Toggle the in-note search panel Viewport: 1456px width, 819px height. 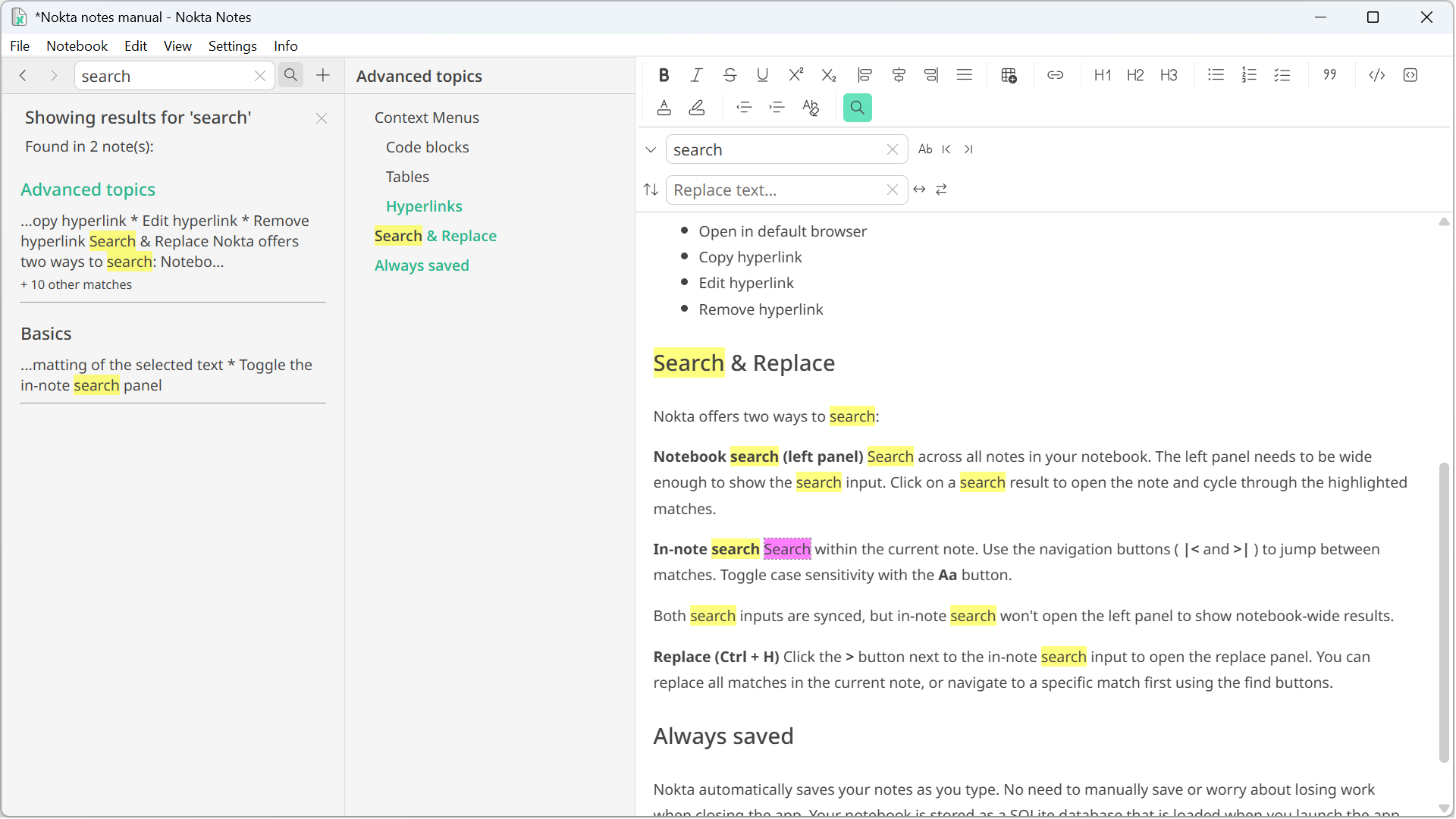[857, 107]
